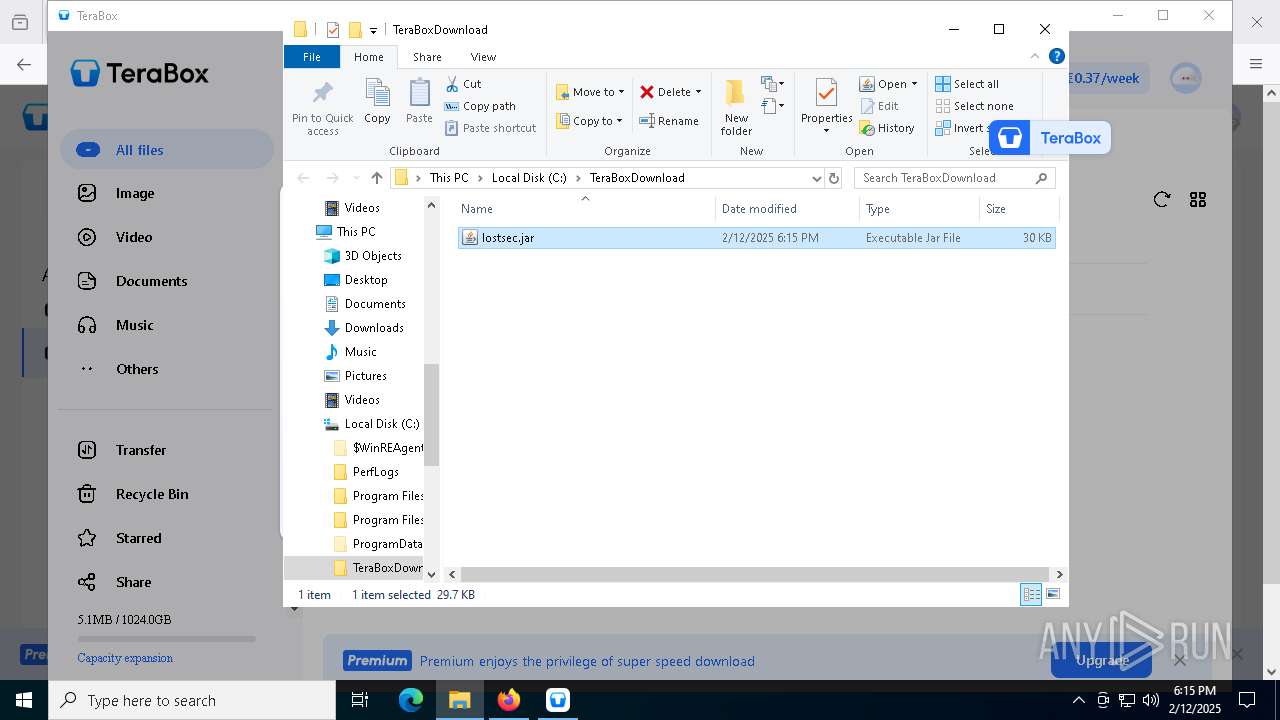Click the Paste ribbon button

(x=419, y=102)
